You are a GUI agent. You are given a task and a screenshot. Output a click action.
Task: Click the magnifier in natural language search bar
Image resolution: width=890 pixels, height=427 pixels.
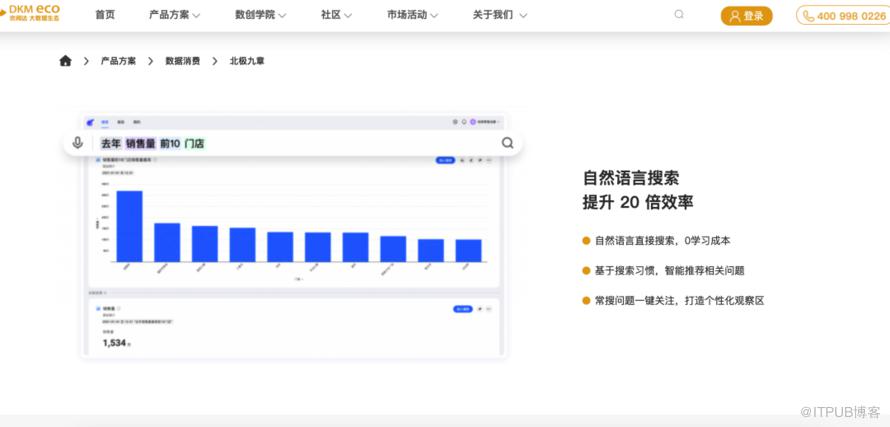coord(507,143)
